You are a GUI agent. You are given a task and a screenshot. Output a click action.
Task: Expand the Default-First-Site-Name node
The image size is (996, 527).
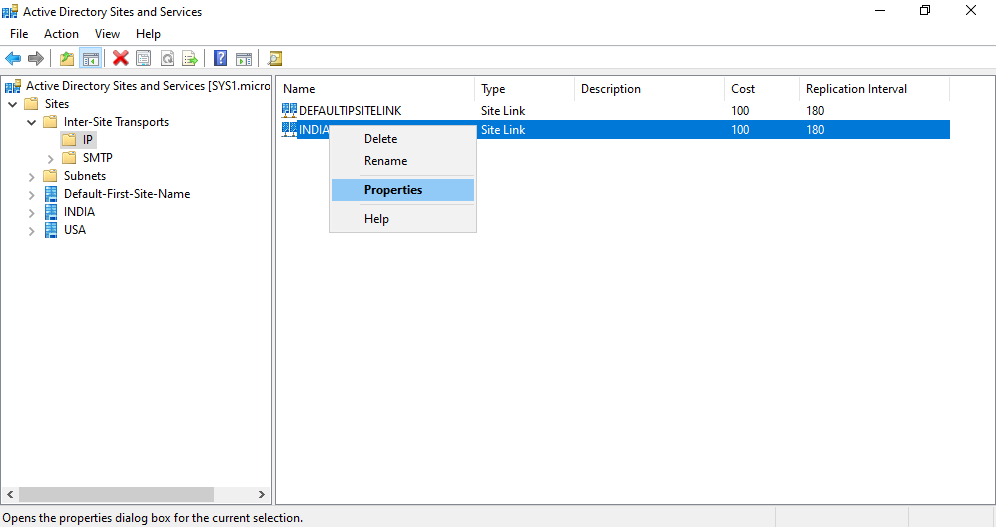(32, 195)
